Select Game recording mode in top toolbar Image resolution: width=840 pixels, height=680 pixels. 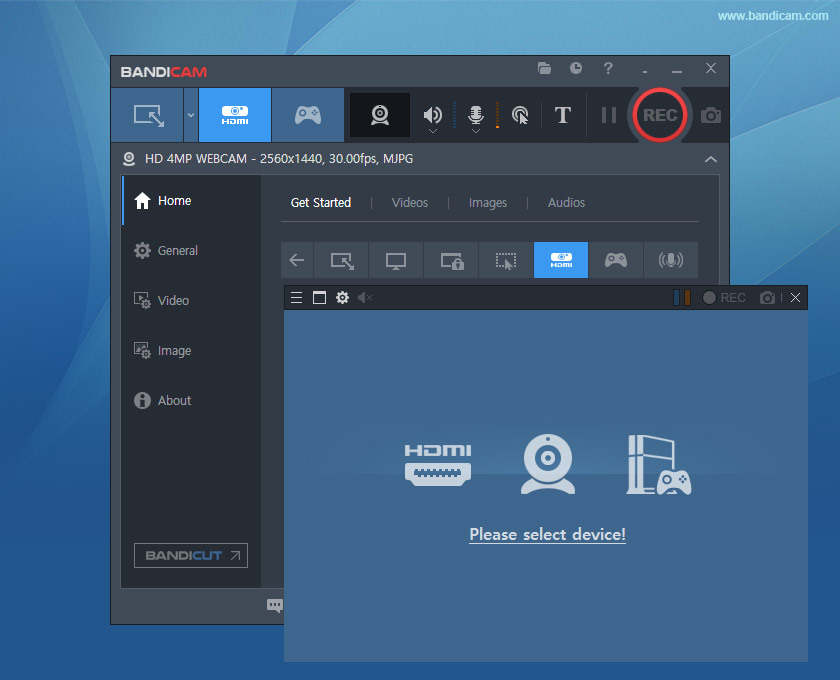pos(307,115)
